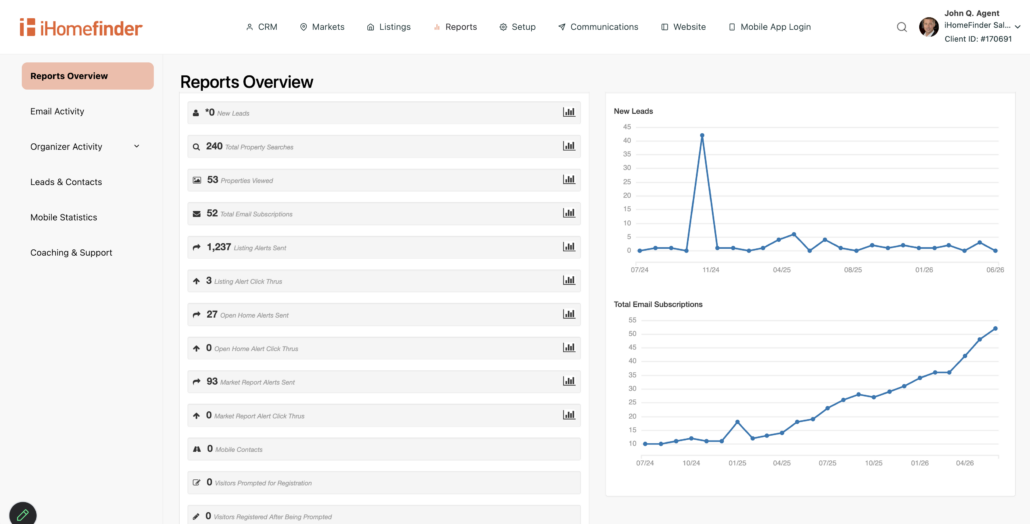Click the person icon beside New Leads
Viewport: 1030px width, 524px height.
196,113
